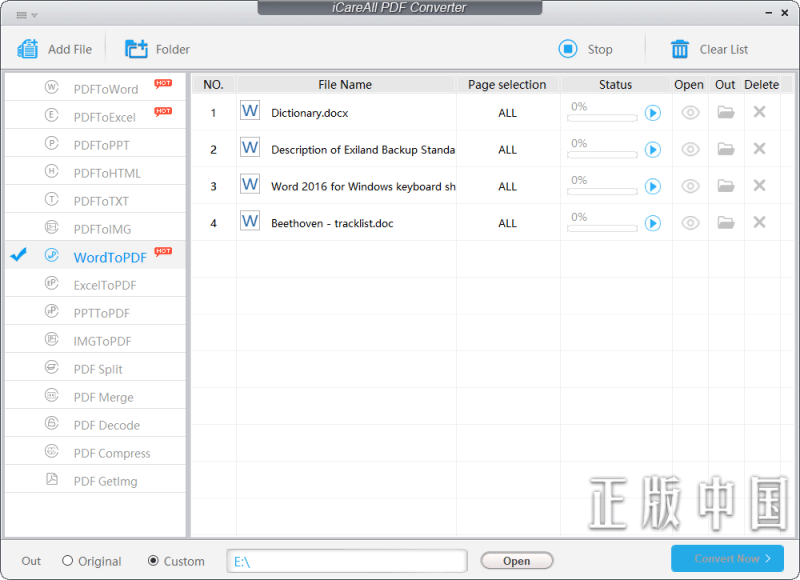
Task: Select the Custom output radio button
Action: (x=153, y=561)
